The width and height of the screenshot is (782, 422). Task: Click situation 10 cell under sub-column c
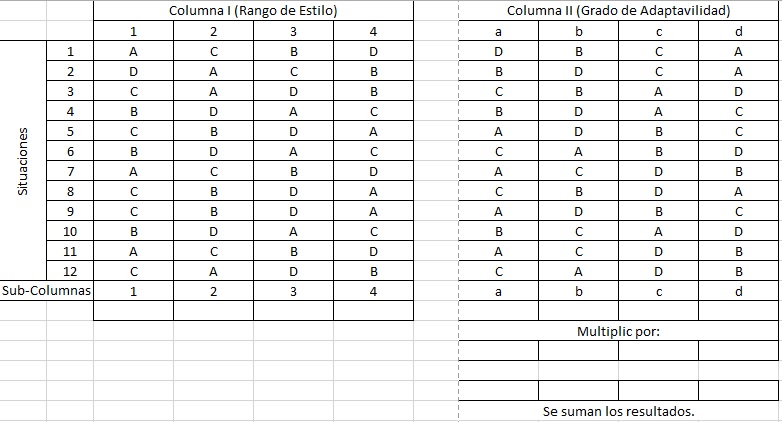(x=658, y=231)
